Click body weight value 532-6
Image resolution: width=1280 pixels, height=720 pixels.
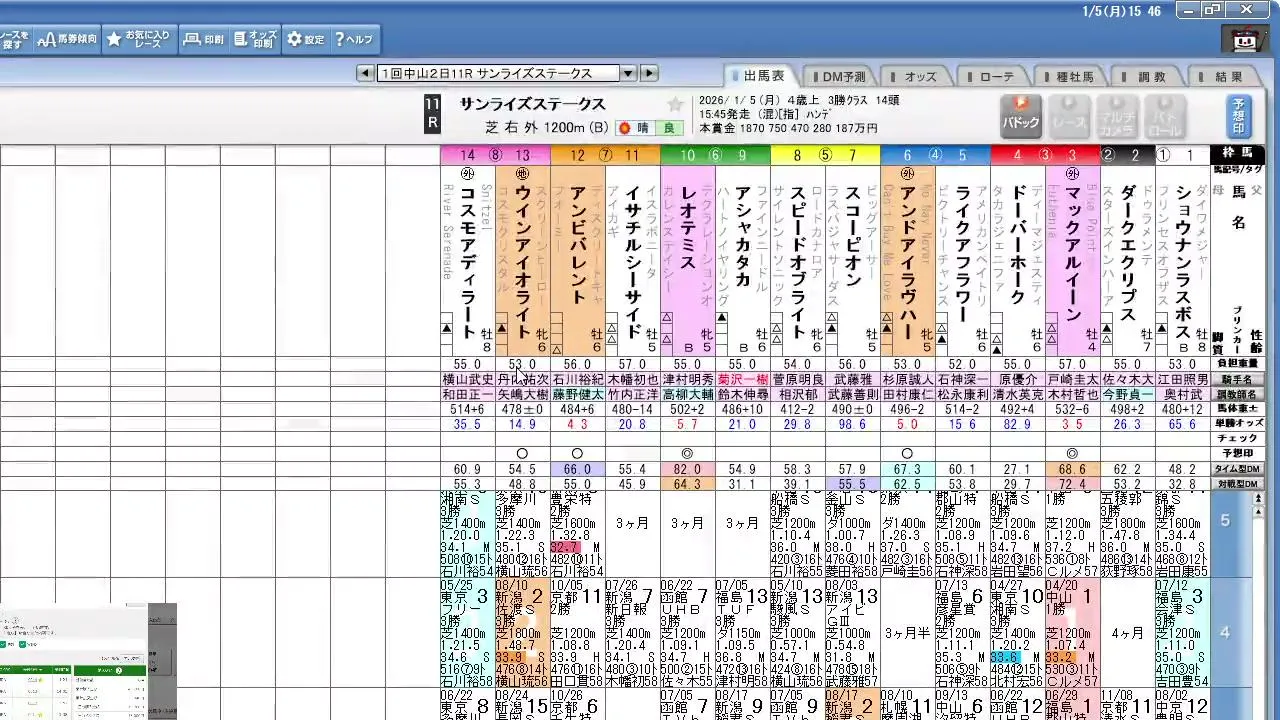[x=1073, y=409]
